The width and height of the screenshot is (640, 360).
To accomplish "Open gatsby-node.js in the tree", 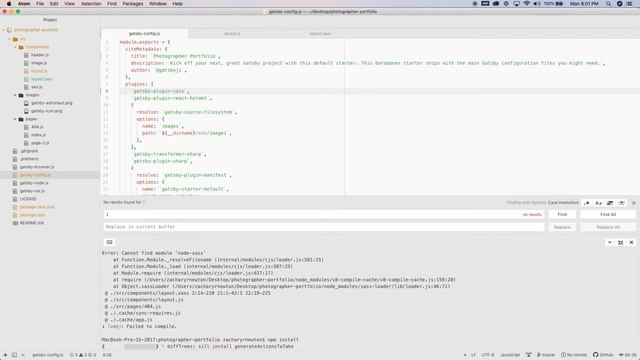I will (x=34, y=183).
